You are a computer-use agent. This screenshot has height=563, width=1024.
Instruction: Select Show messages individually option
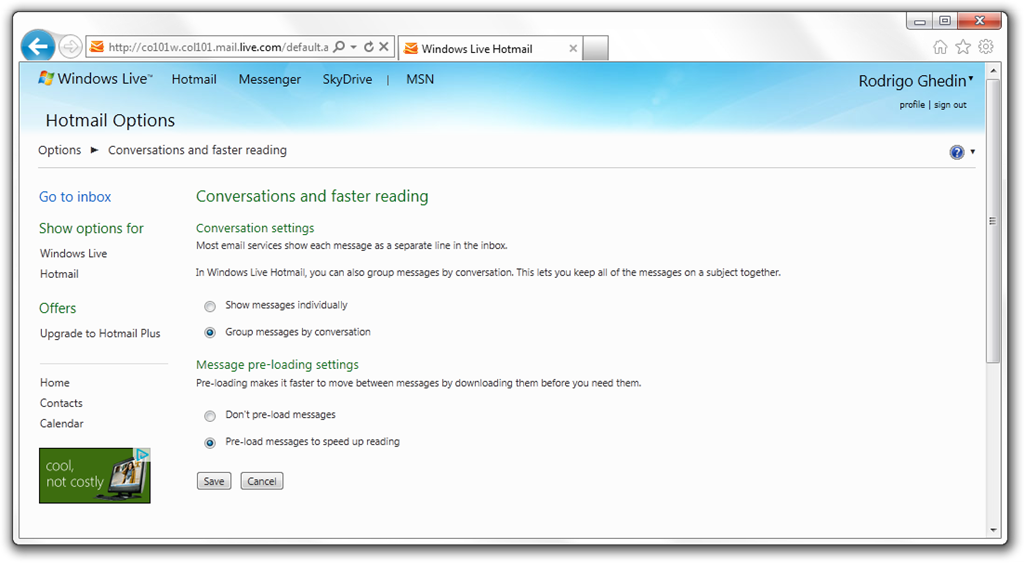point(210,306)
